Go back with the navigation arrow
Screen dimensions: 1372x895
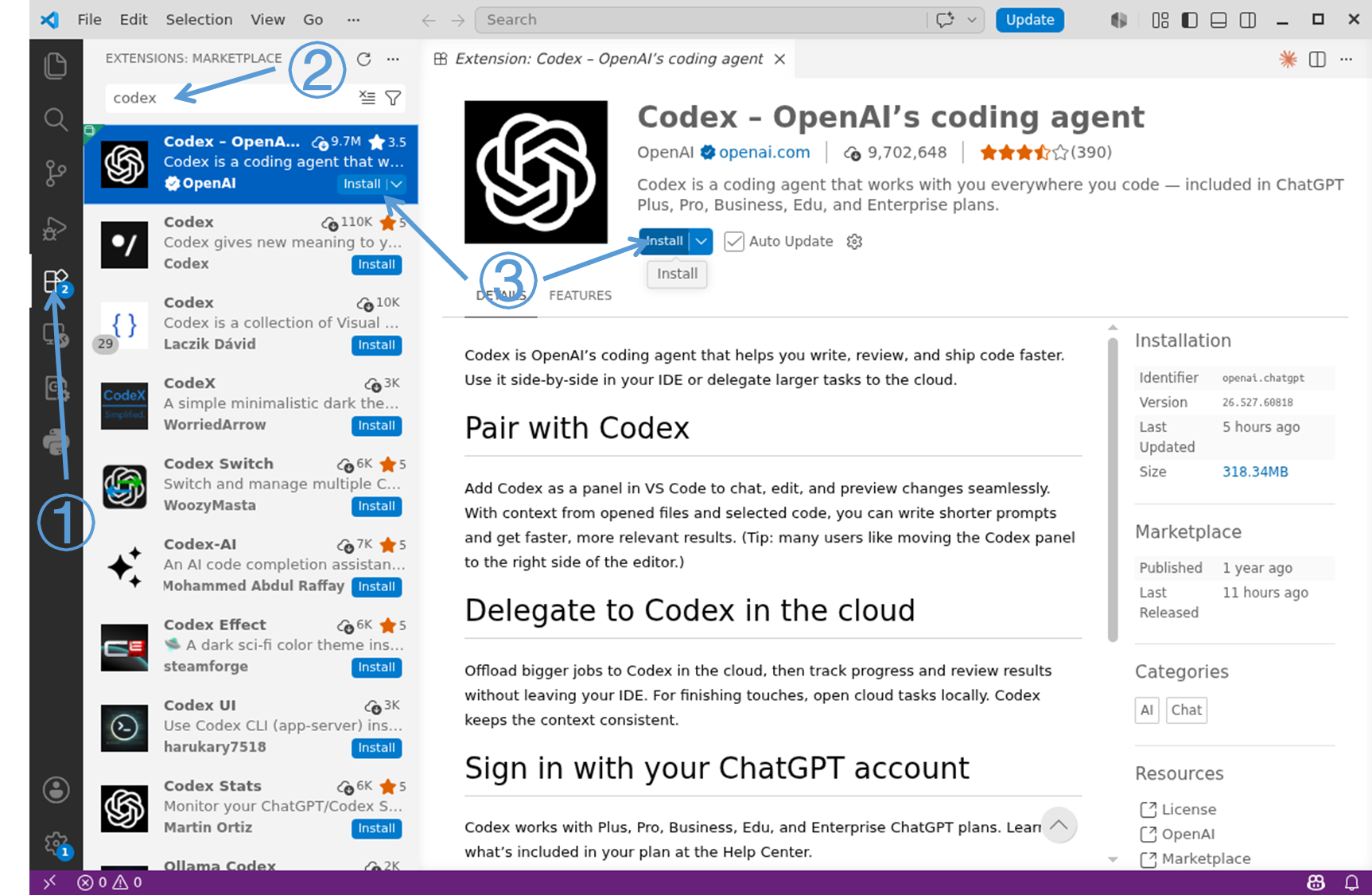pyautogui.click(x=429, y=20)
